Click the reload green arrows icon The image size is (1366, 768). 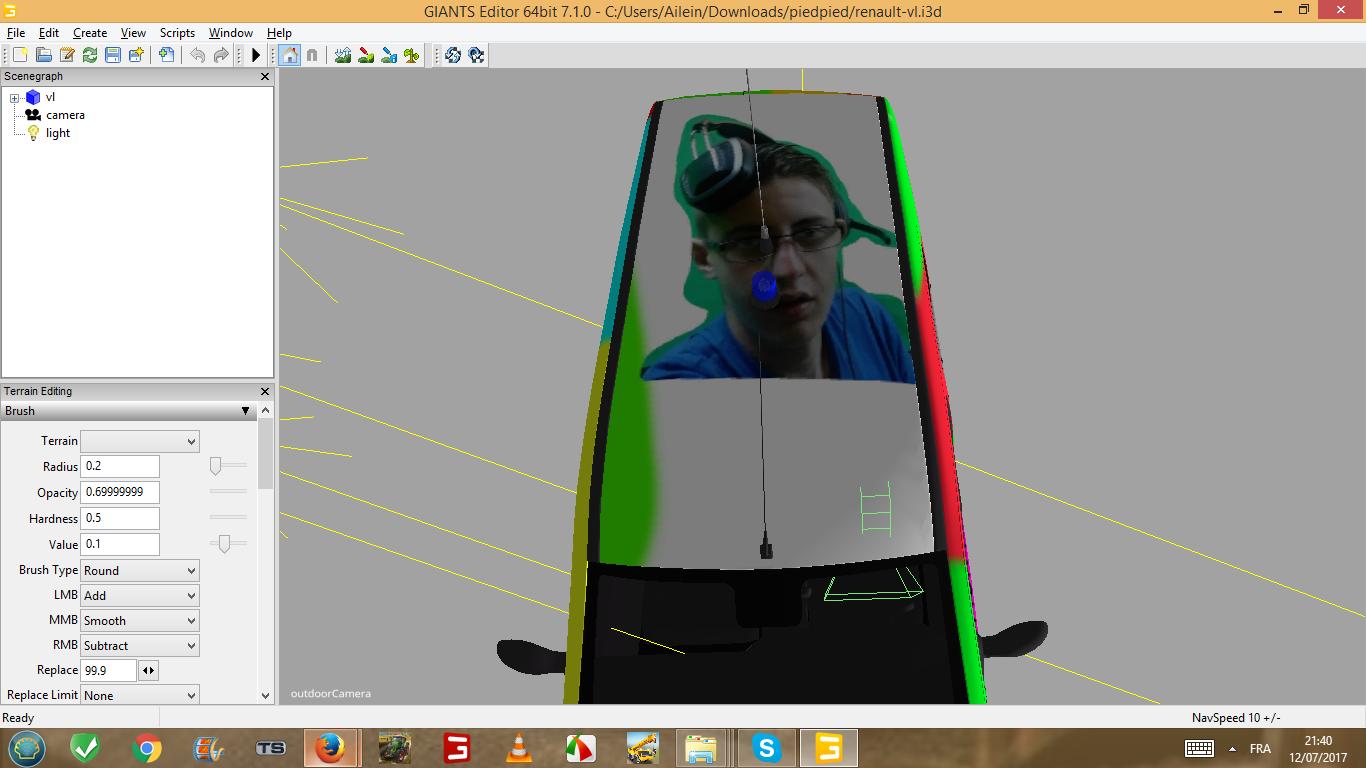pyautogui.click(x=90, y=55)
